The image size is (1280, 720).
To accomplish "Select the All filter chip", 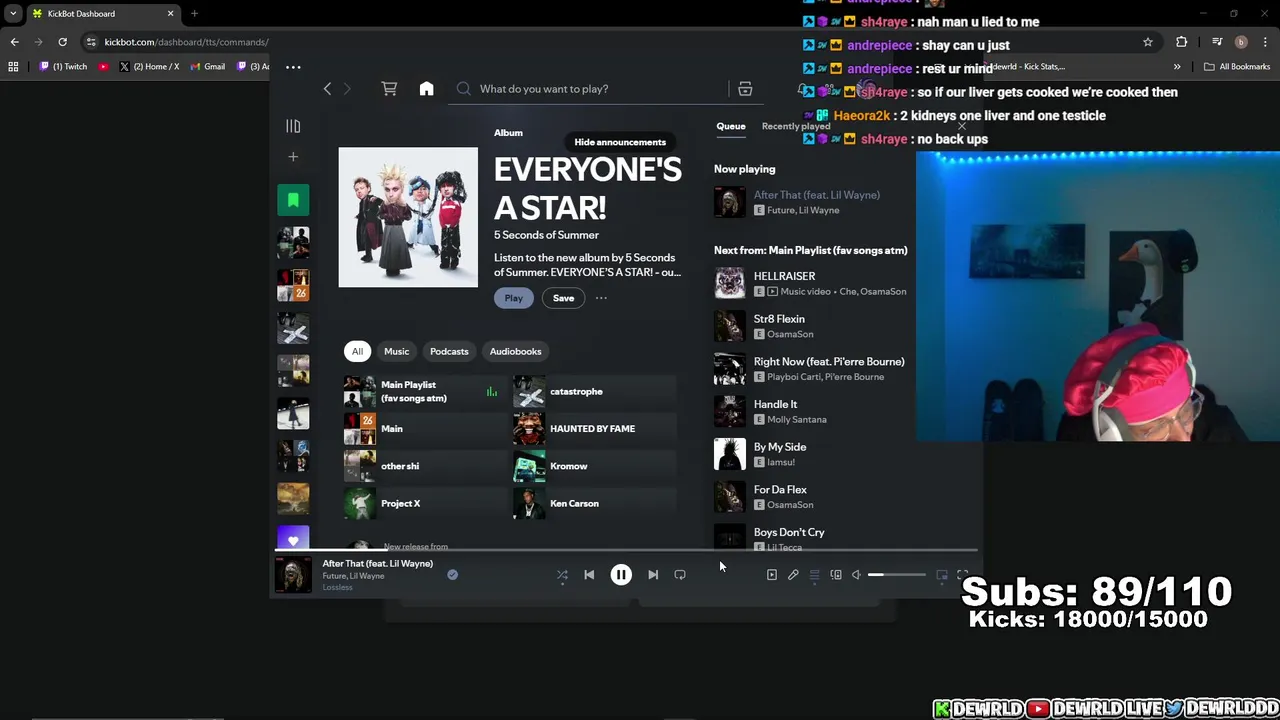I will point(357,351).
